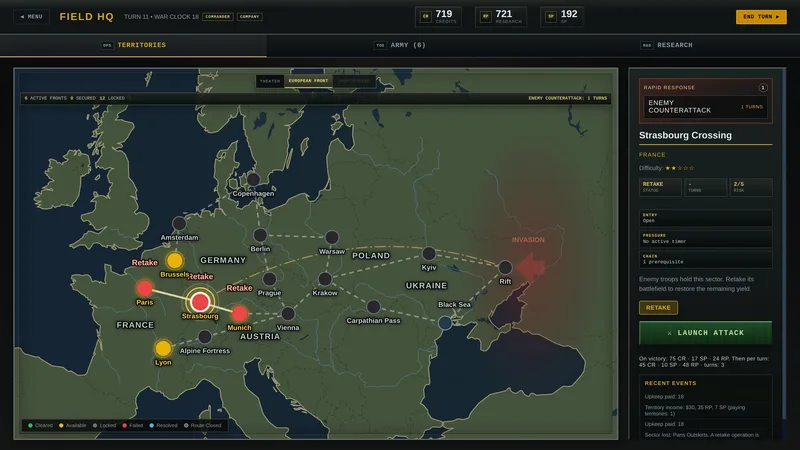The height and width of the screenshot is (450, 800).
Task: Click the yellow Available legend dot
Action: pyautogui.click(x=61, y=426)
